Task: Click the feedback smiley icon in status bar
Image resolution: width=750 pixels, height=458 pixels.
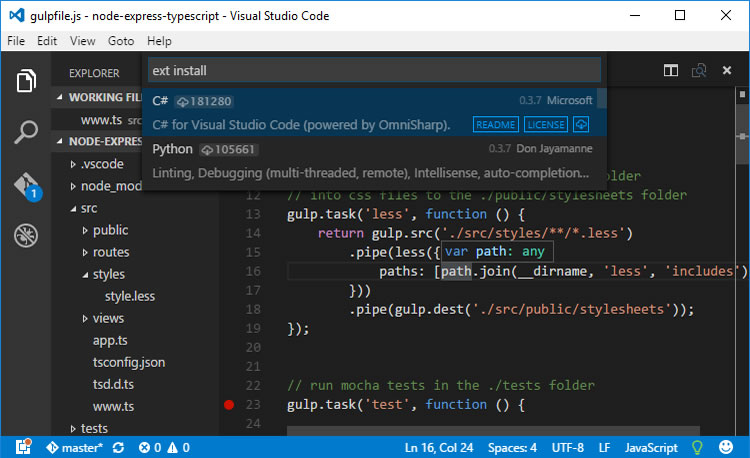Action: (726, 447)
